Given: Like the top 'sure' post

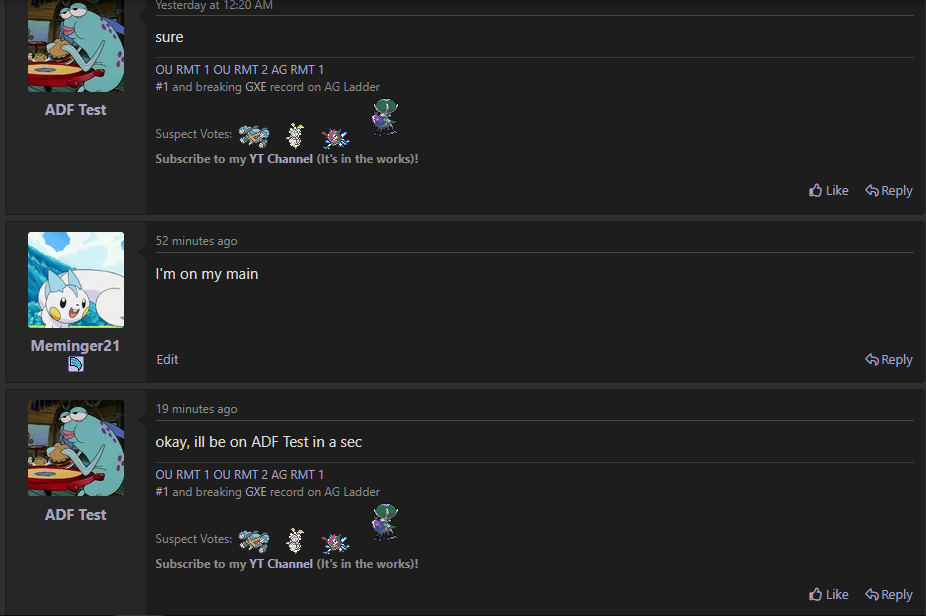Looking at the screenshot, I should (828, 190).
